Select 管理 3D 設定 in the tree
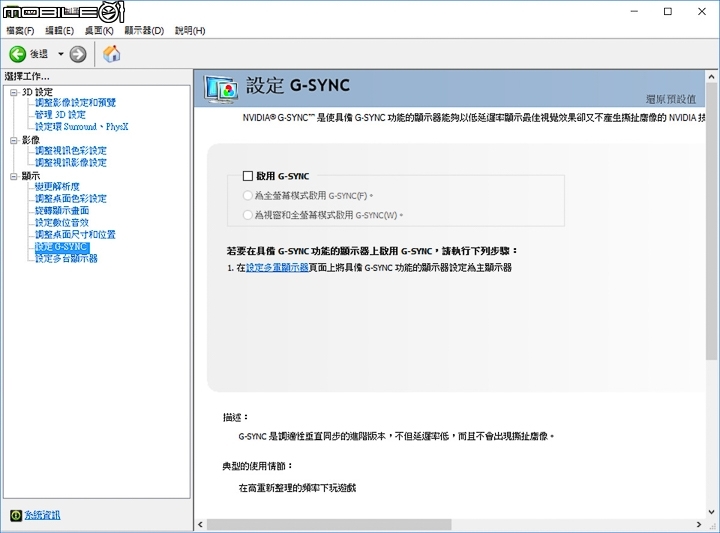720x533 pixels. (60, 114)
